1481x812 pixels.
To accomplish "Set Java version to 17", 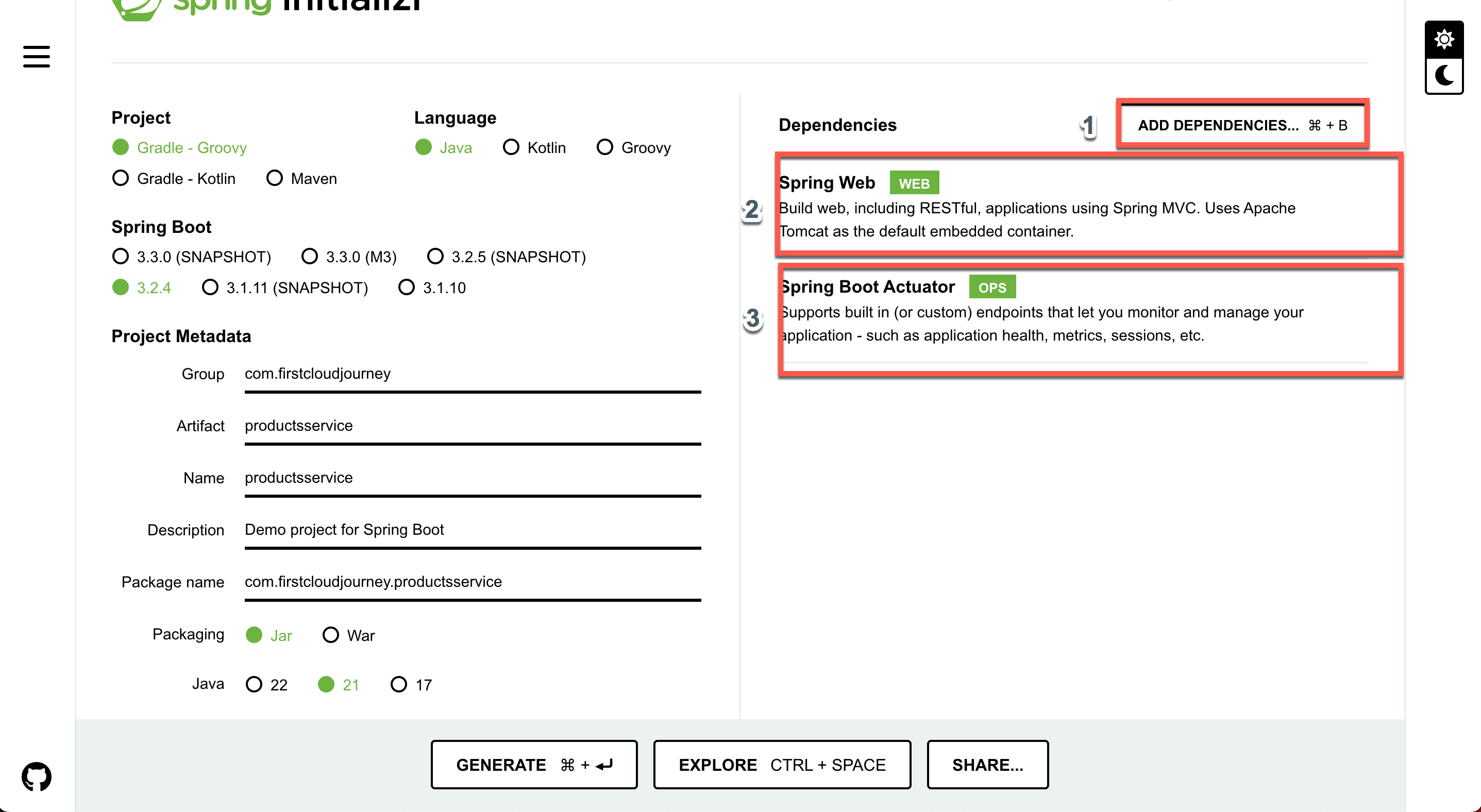I will click(411, 685).
